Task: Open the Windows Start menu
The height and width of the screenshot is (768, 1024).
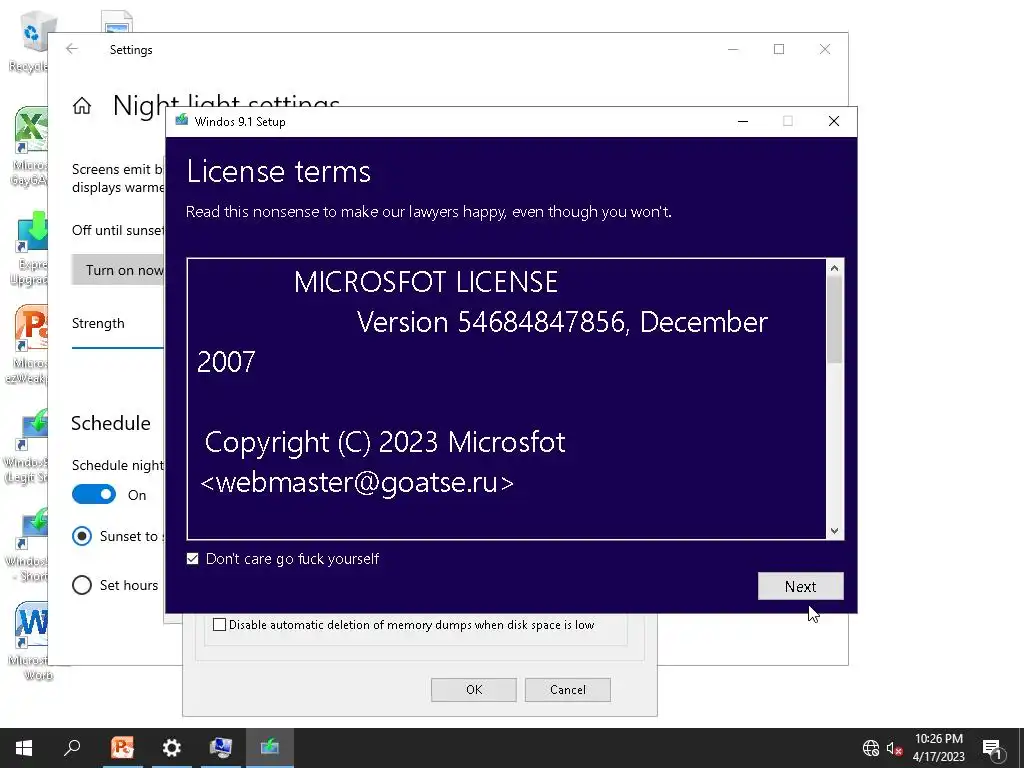Action: point(24,748)
